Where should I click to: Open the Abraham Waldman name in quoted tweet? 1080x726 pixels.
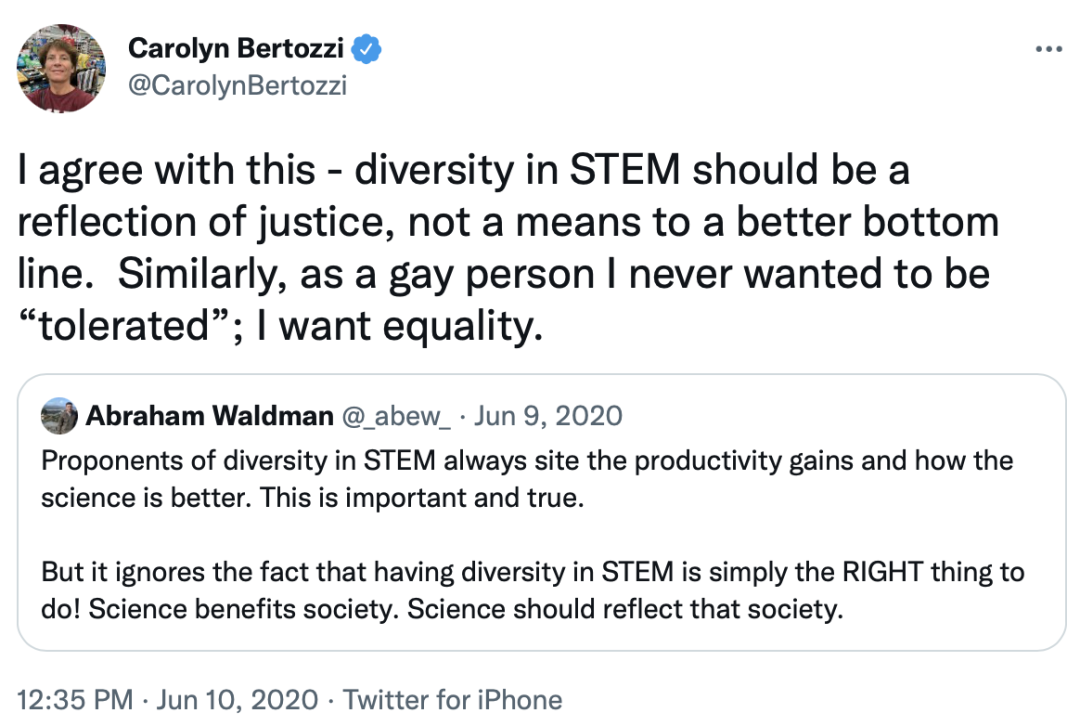click(209, 416)
